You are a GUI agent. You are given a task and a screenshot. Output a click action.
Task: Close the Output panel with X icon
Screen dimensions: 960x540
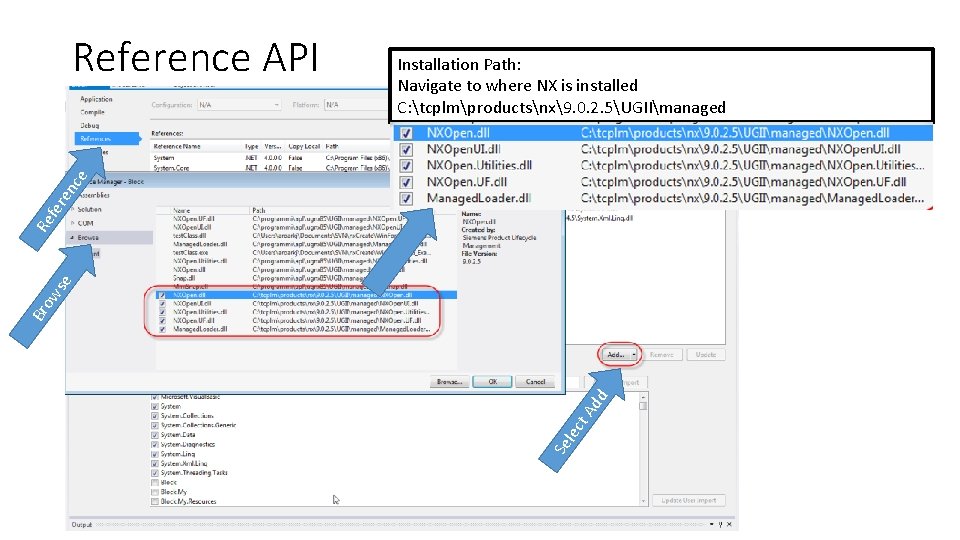point(729,524)
